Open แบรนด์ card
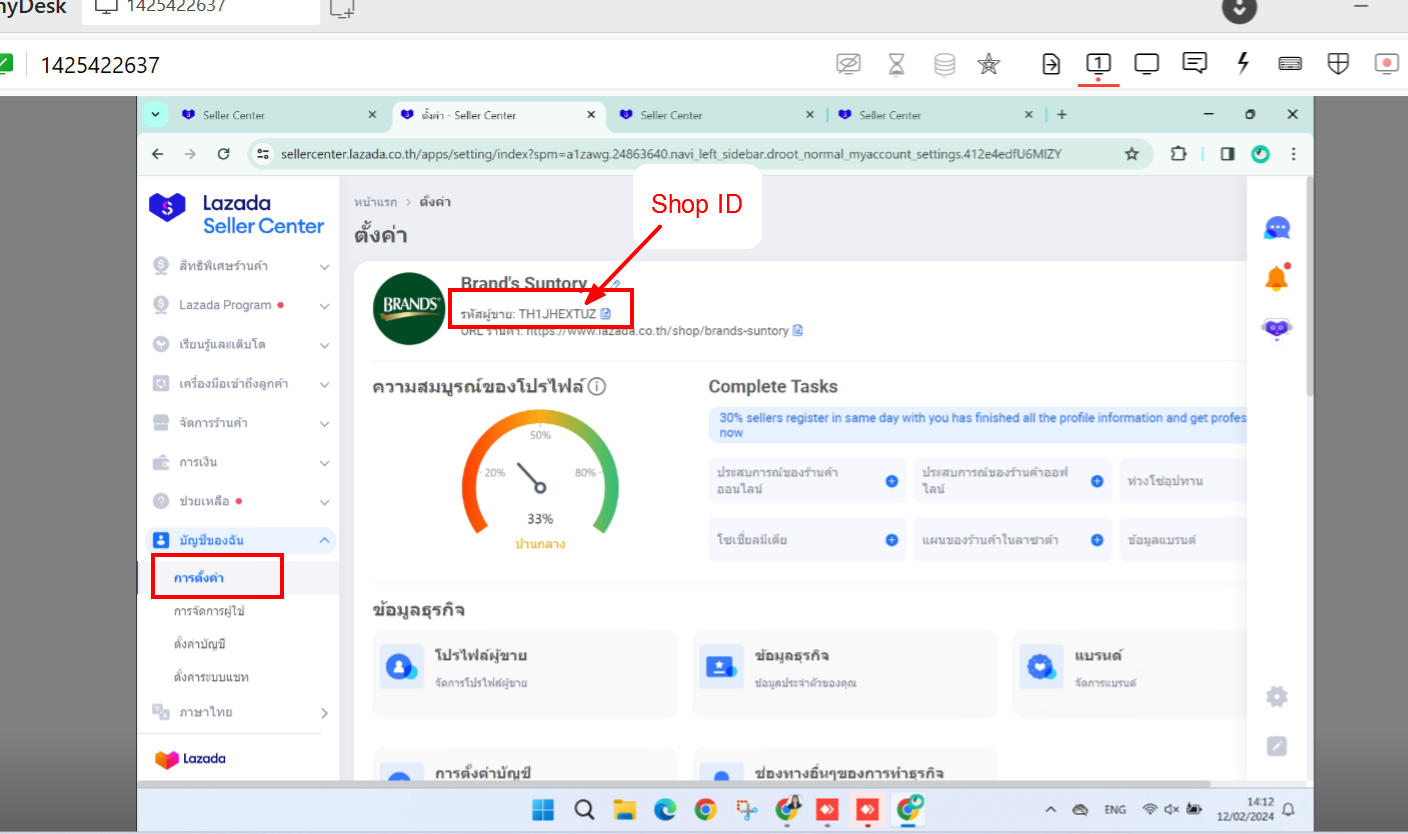Image resolution: width=1408 pixels, height=834 pixels. point(1129,673)
